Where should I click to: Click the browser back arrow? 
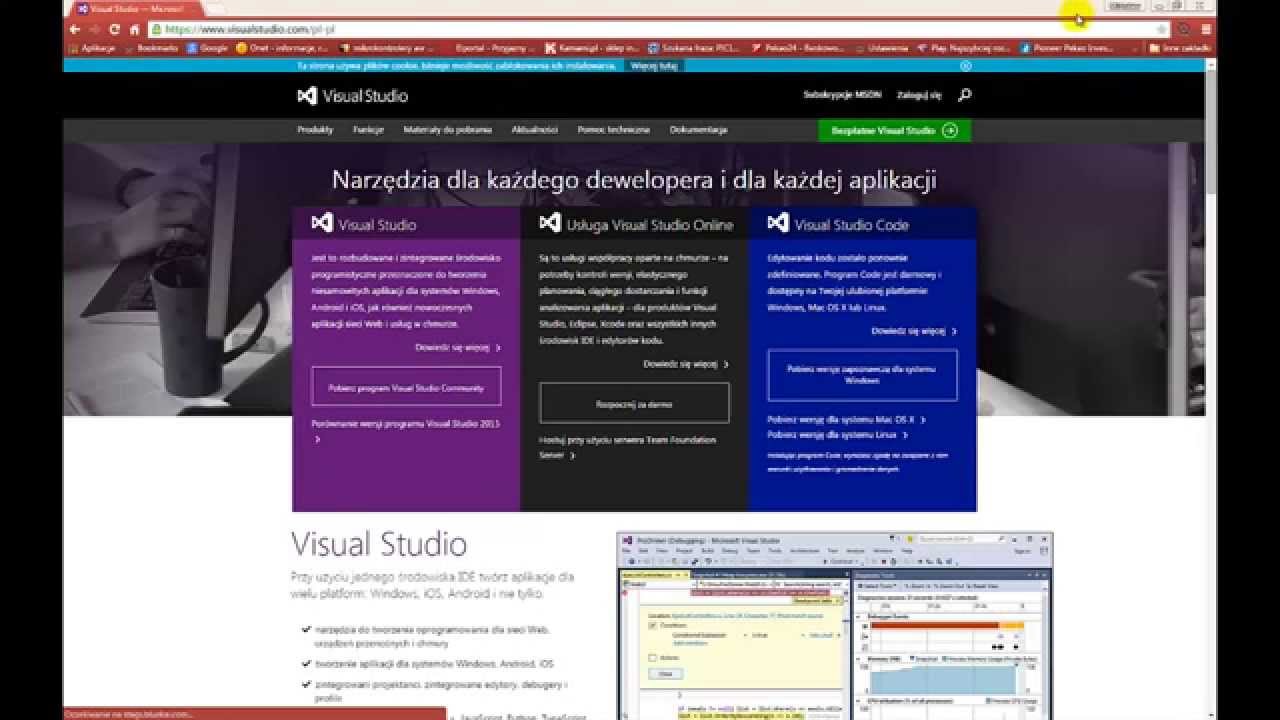pyautogui.click(x=74, y=29)
